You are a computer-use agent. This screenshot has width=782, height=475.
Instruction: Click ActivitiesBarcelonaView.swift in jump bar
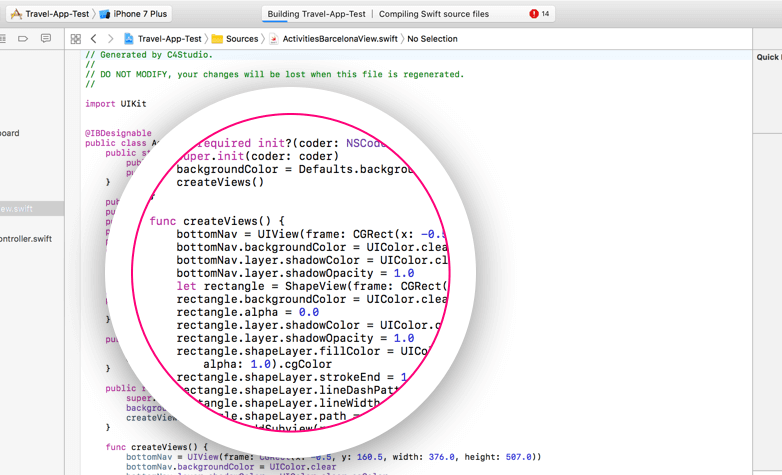click(340, 38)
